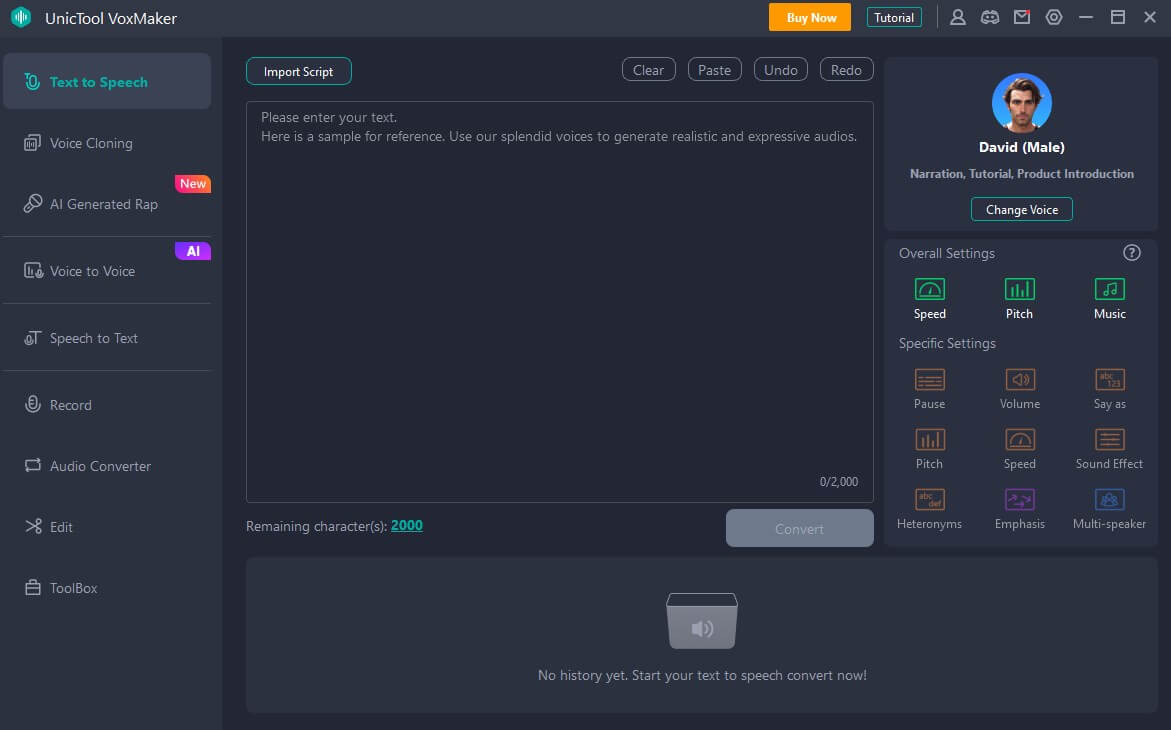Click the Overall Settings Pitch icon

tap(1019, 290)
